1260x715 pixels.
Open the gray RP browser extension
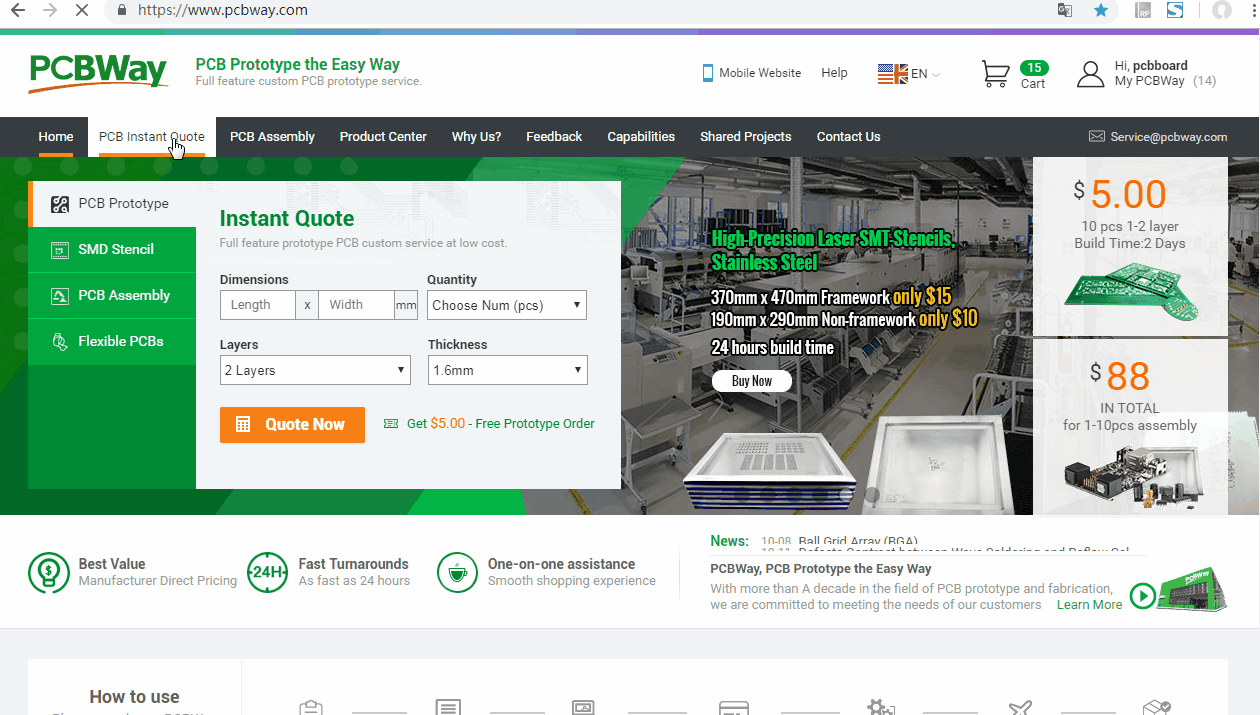1144,11
